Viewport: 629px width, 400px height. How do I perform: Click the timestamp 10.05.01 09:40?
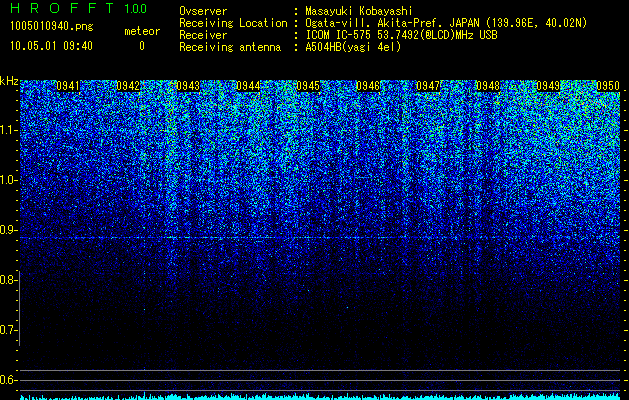pos(51,46)
